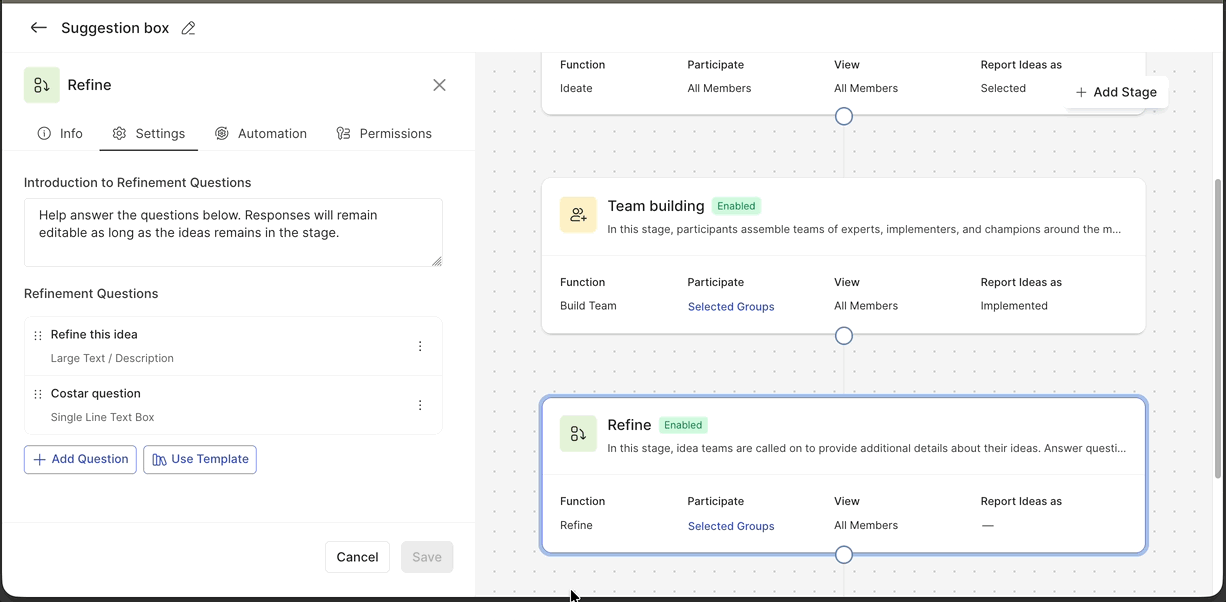Click the Use Template button

click(200, 459)
